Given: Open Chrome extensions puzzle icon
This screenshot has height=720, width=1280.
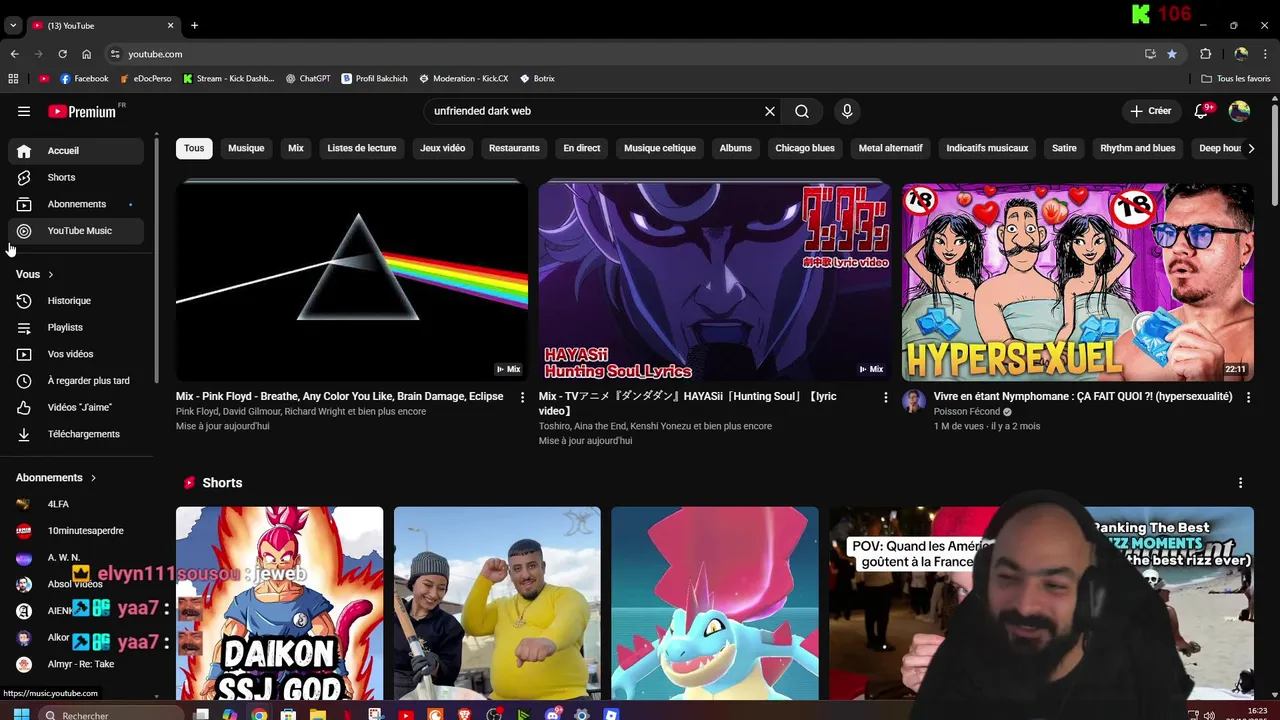Looking at the screenshot, I should (1205, 54).
